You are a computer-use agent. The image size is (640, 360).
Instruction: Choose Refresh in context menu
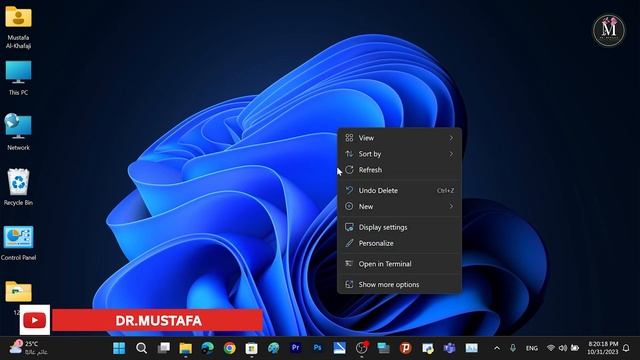pyautogui.click(x=399, y=170)
